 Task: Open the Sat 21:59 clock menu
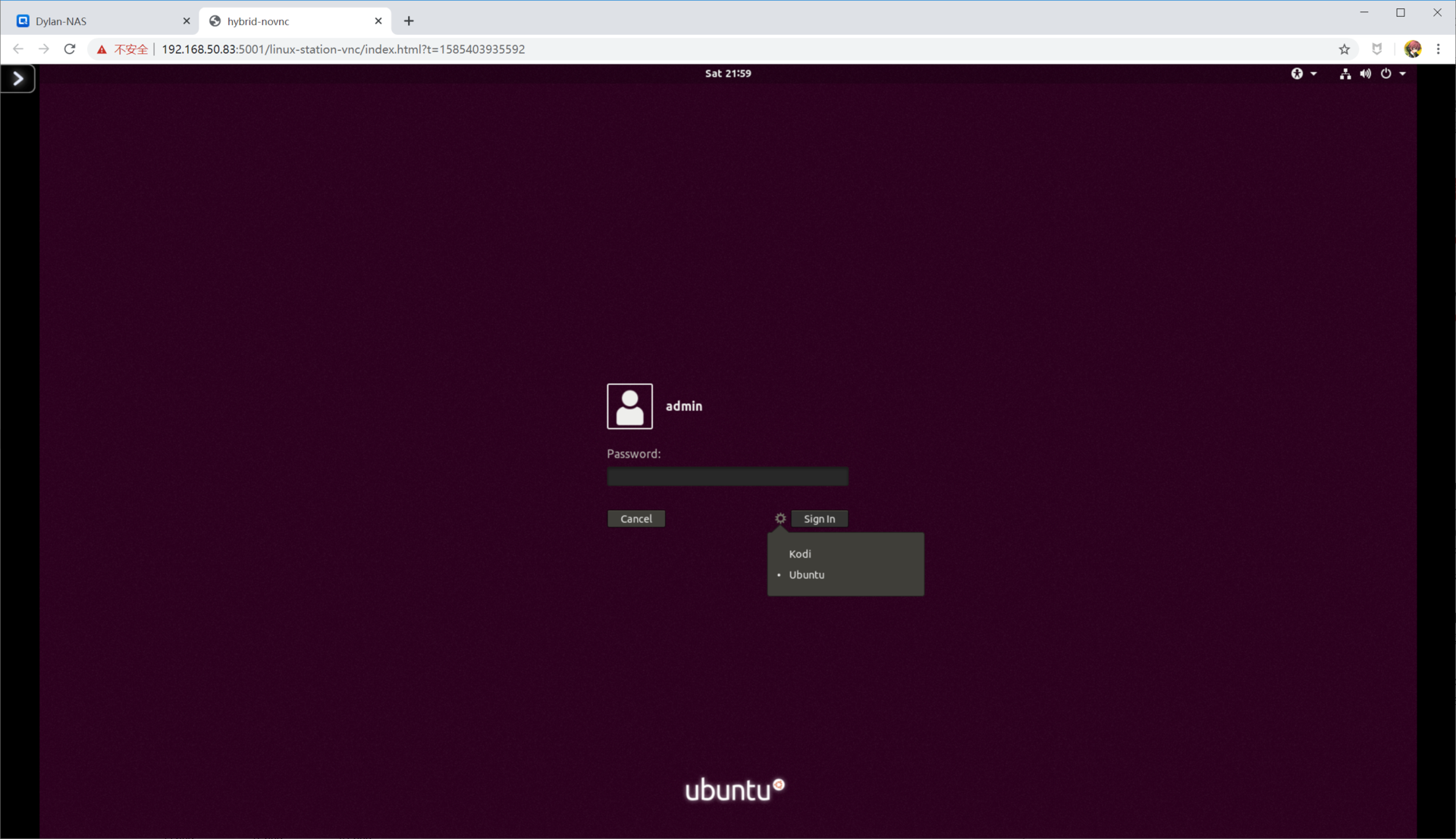pyautogui.click(x=727, y=74)
